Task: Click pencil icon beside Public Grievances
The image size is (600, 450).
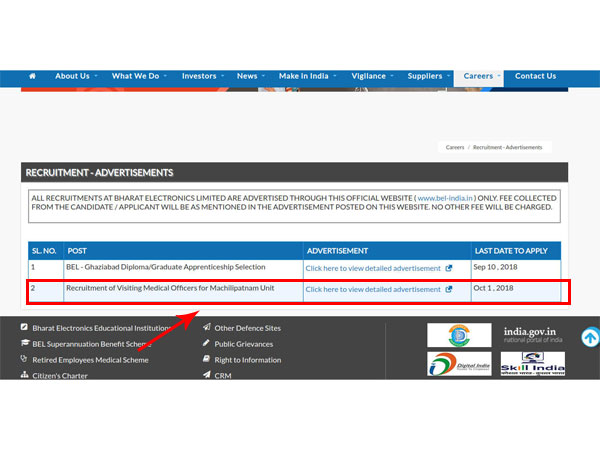Action: pos(206,343)
